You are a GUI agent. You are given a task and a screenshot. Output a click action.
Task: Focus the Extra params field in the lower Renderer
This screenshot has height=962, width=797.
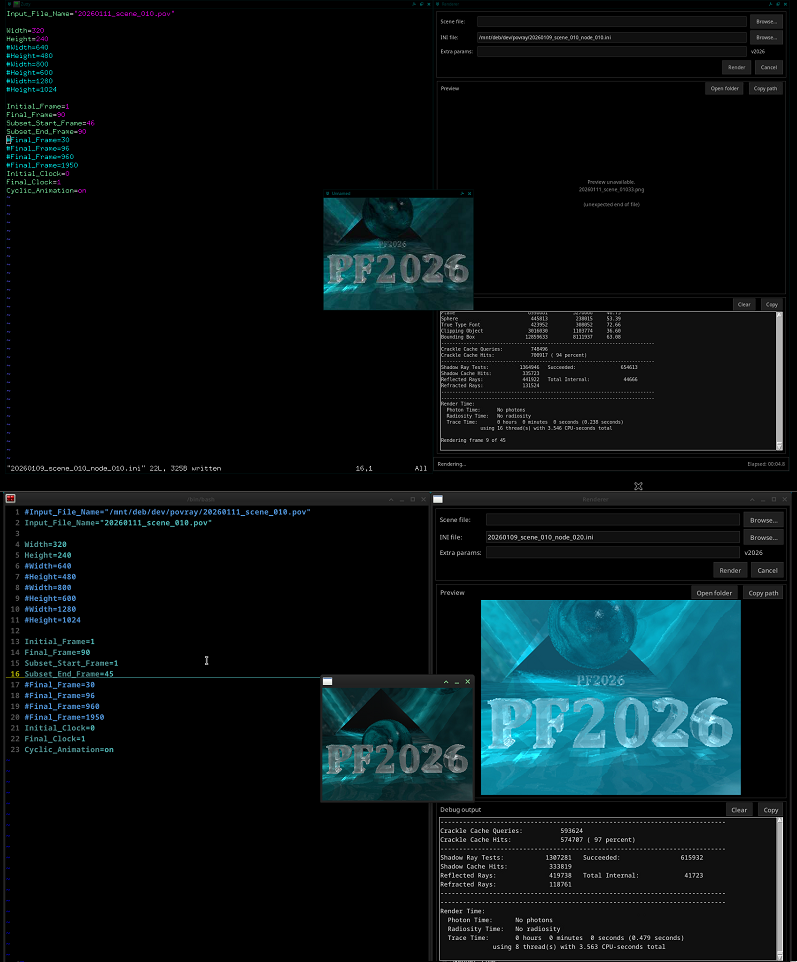[611, 552]
